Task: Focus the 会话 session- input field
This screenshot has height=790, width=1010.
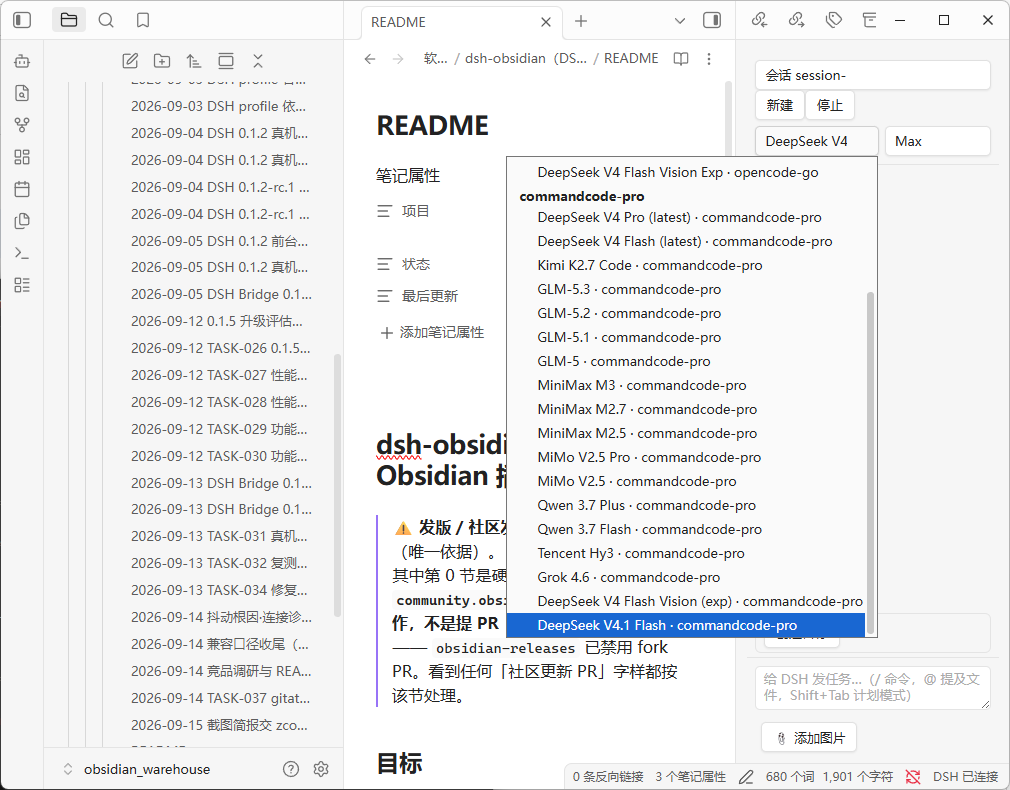Action: pos(873,75)
